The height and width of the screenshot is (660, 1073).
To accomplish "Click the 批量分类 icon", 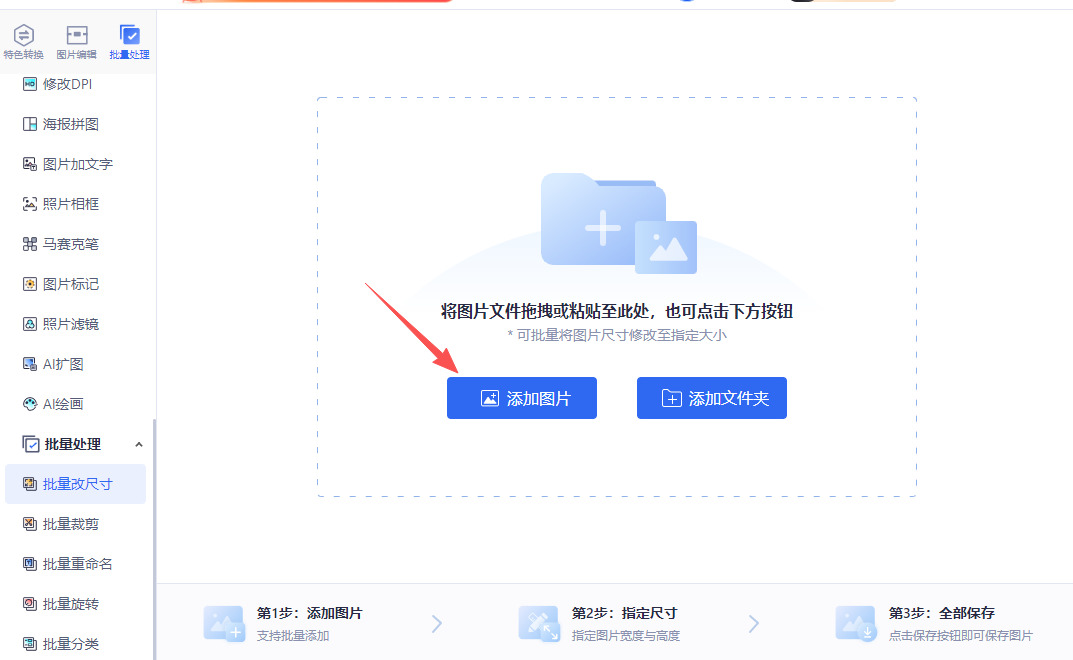I will (29, 644).
